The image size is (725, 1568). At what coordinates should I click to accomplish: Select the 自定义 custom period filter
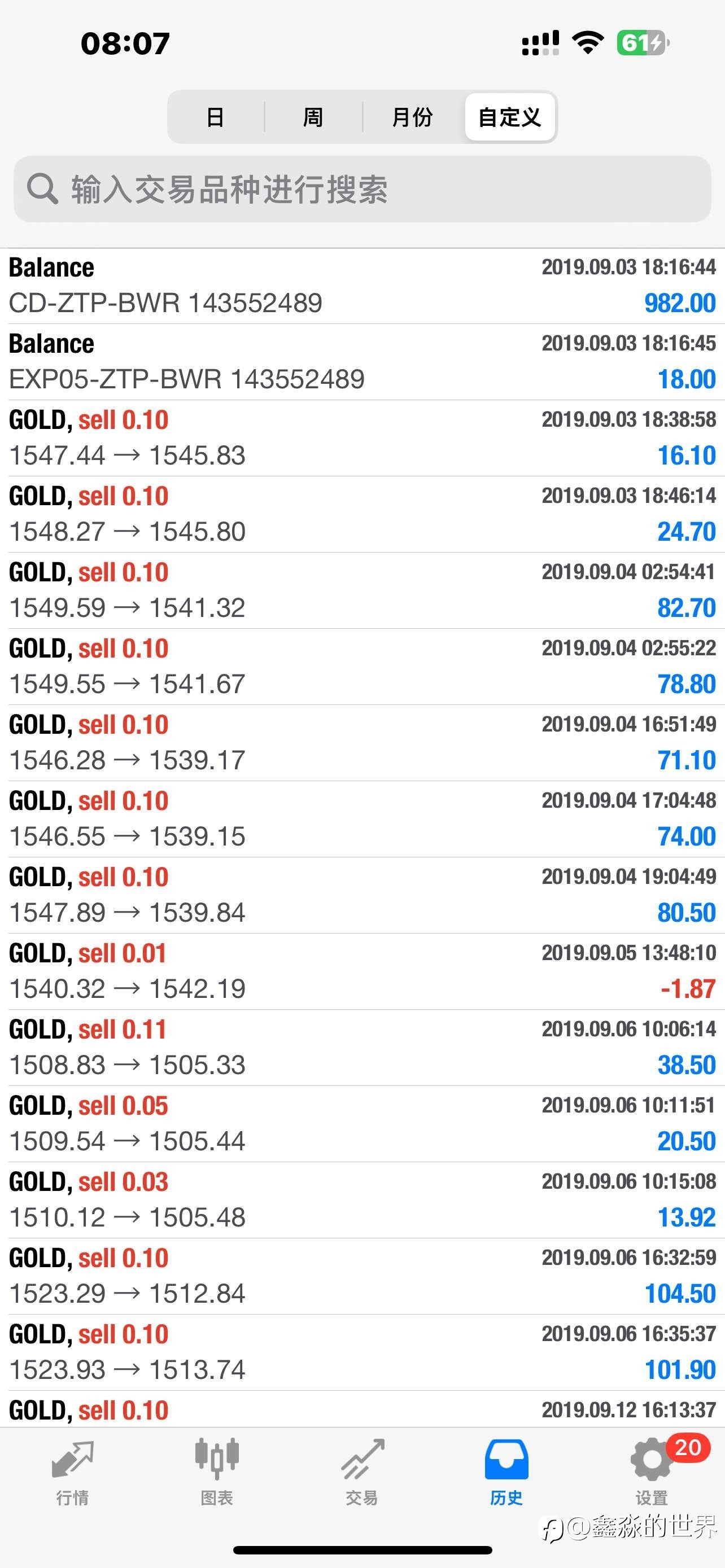pyautogui.click(x=509, y=117)
